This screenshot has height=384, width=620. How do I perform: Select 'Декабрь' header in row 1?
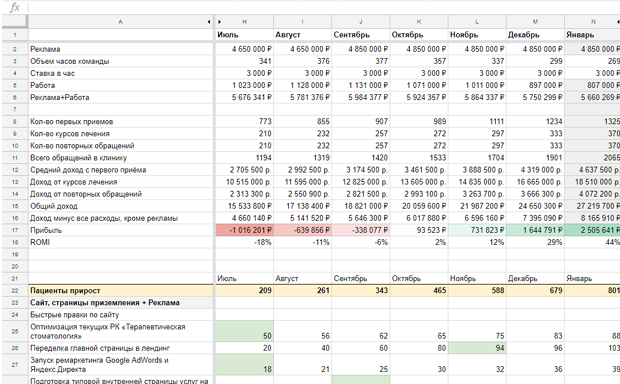pyautogui.click(x=535, y=35)
